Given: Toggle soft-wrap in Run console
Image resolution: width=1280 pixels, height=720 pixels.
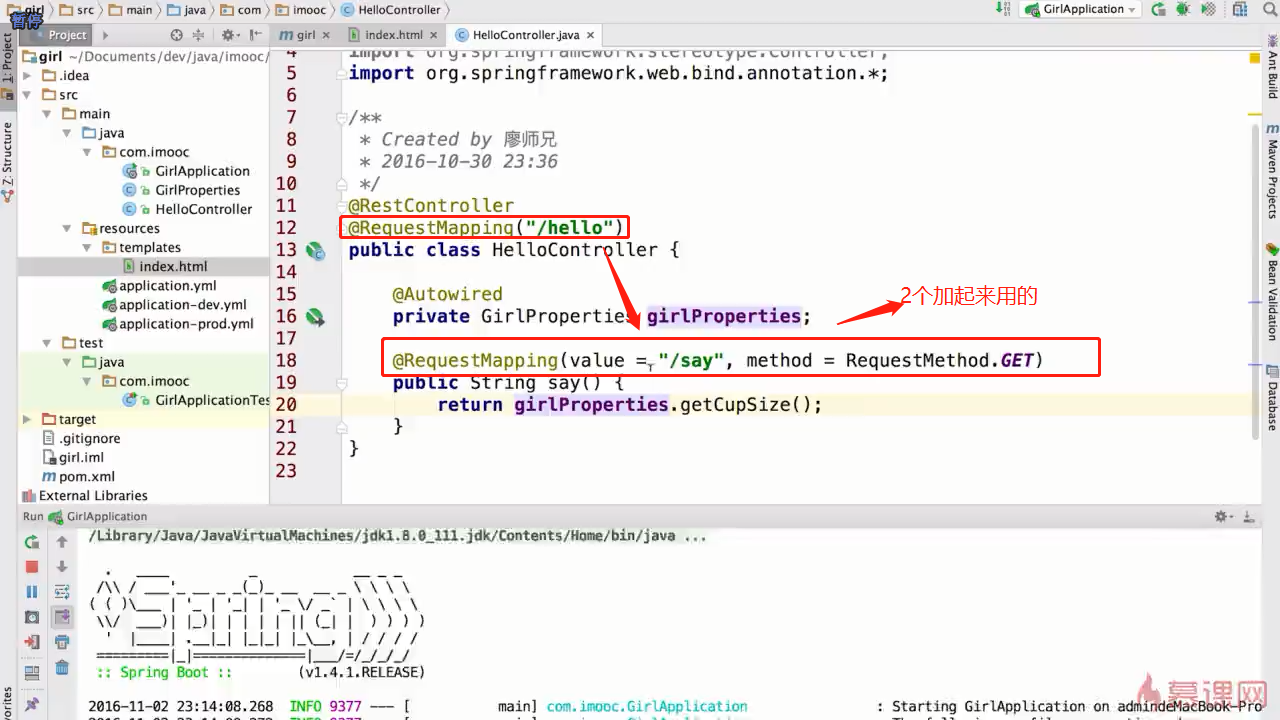Looking at the screenshot, I should pyautogui.click(x=62, y=592).
